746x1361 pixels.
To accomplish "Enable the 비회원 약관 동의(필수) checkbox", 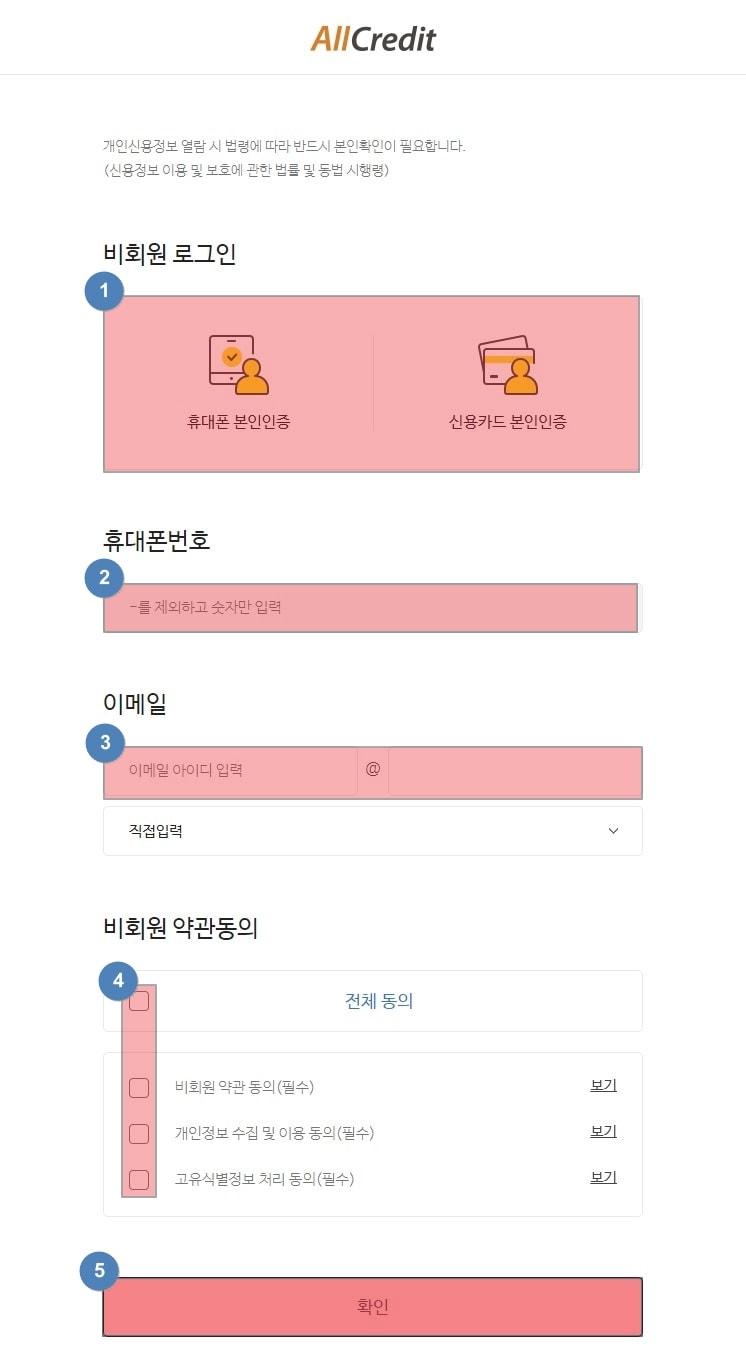I will click(x=139, y=1087).
